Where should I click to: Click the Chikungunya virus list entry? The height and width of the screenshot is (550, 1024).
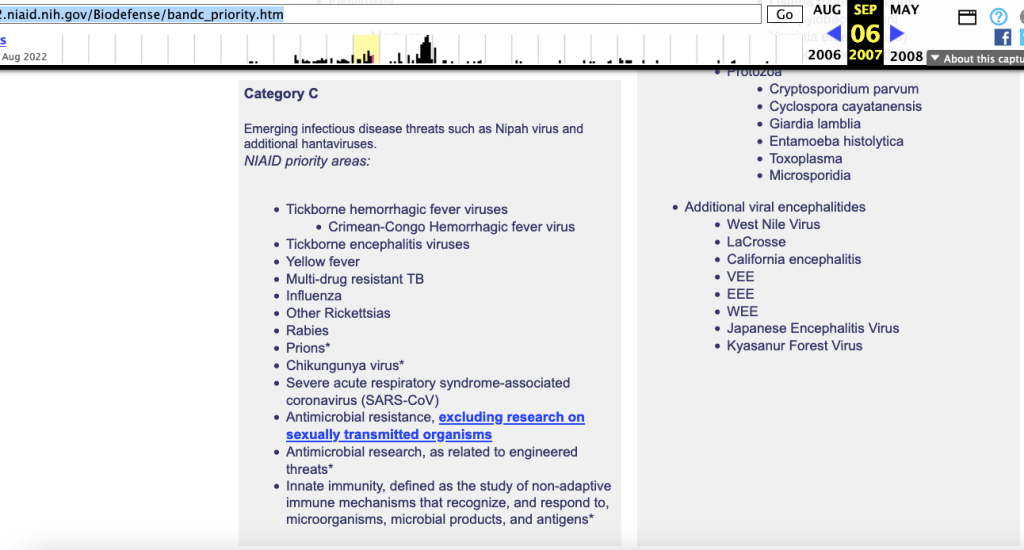pyautogui.click(x=345, y=365)
